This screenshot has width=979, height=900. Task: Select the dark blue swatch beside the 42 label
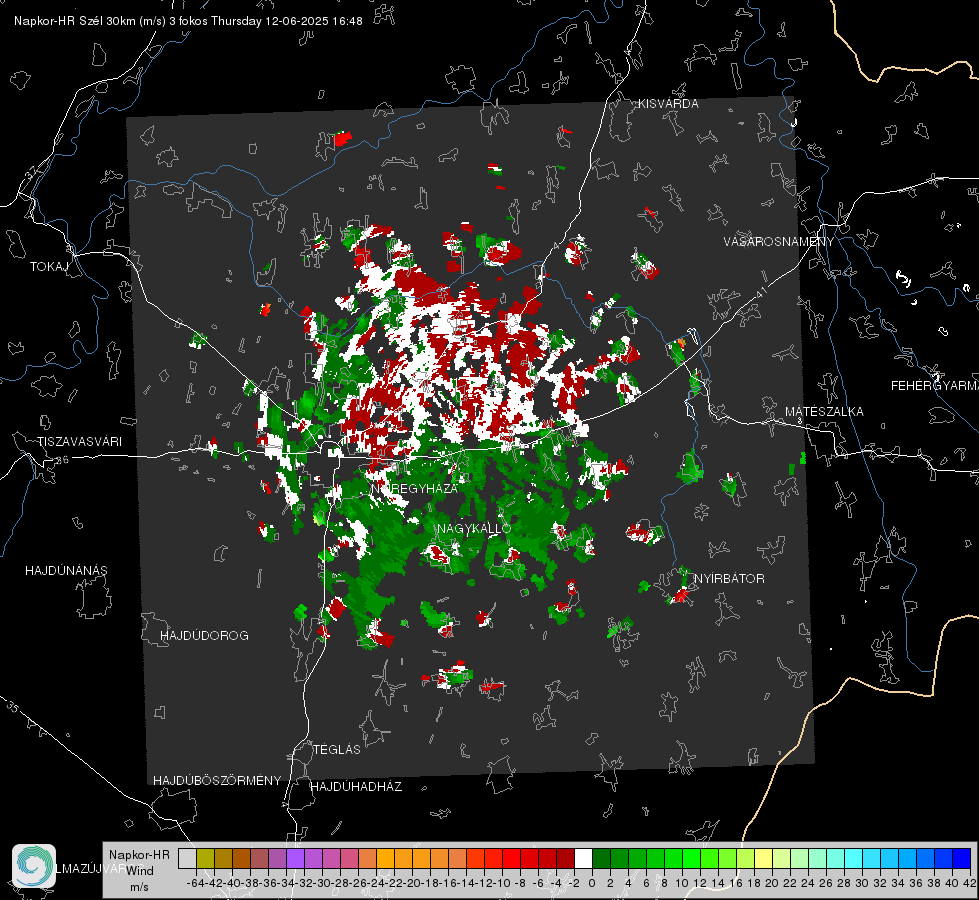pyautogui.click(x=962, y=858)
